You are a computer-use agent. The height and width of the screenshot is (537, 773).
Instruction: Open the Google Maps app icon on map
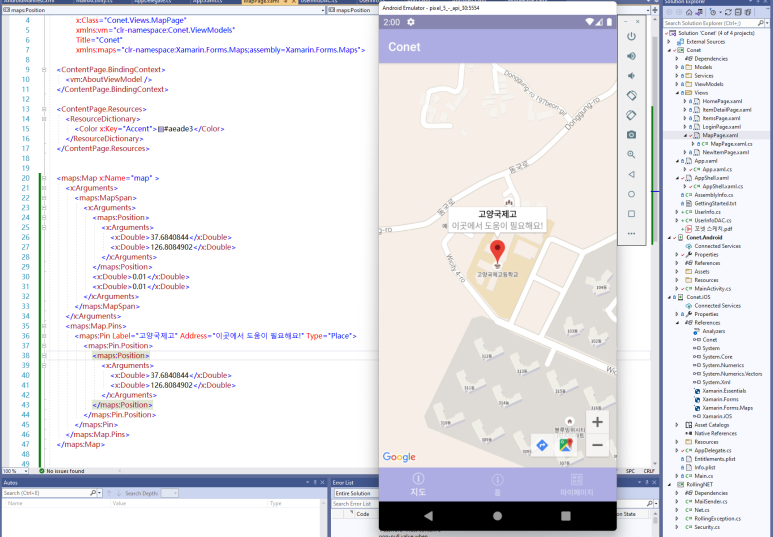tap(566, 445)
